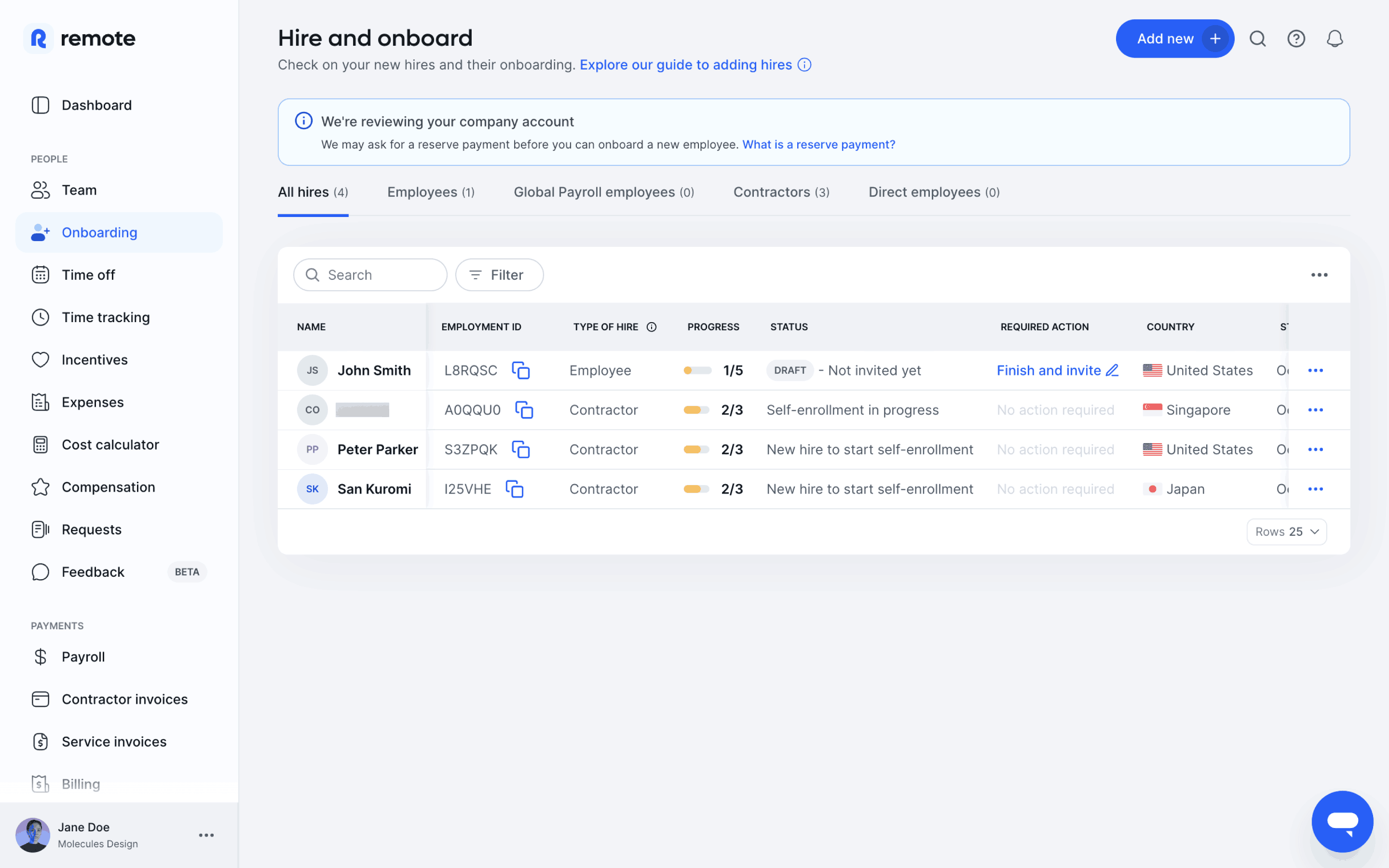
Task: Open Cost calculator in the sidebar
Action: click(109, 445)
